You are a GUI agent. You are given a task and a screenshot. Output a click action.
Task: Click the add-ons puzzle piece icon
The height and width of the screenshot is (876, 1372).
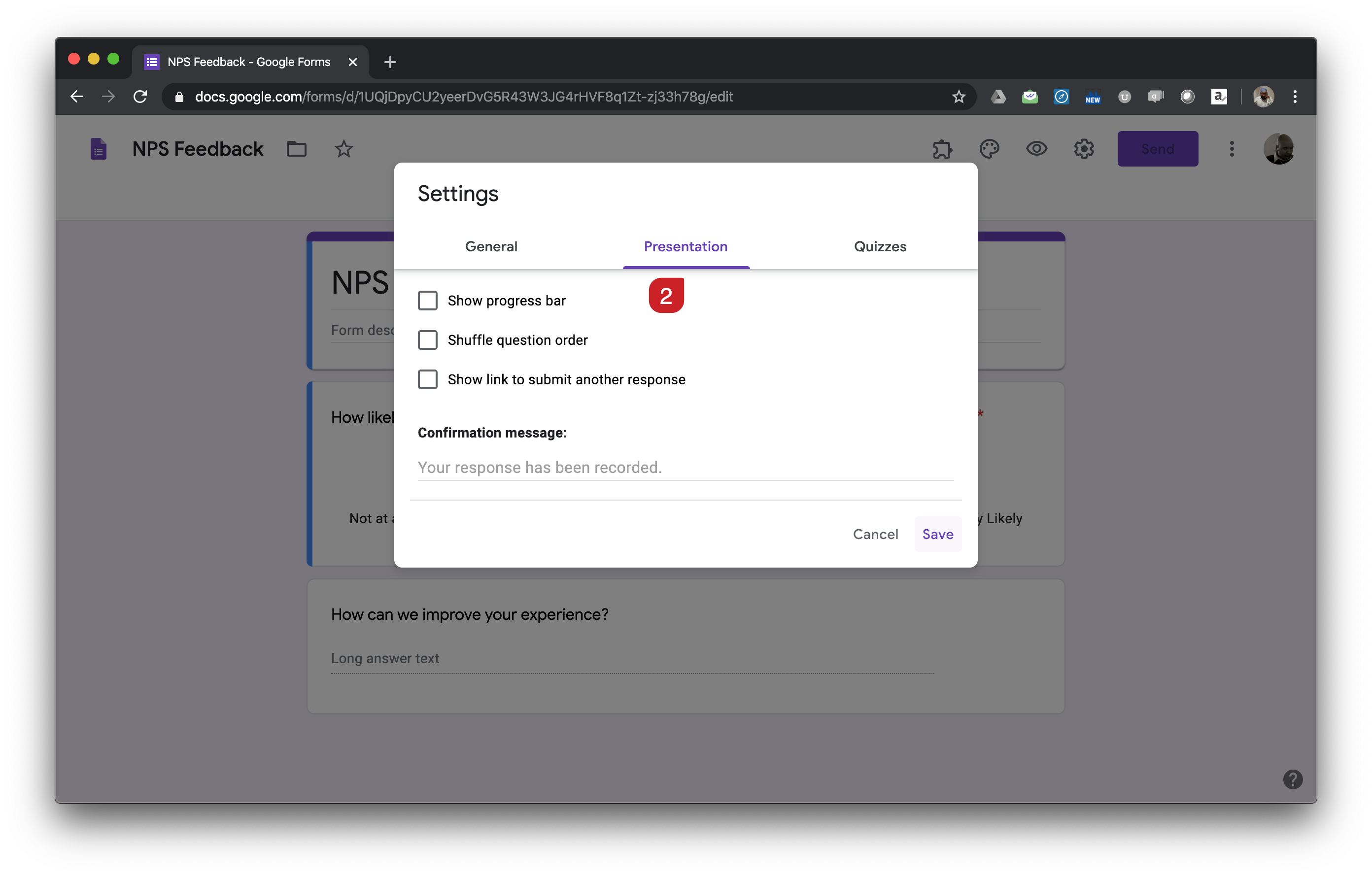tap(942, 149)
